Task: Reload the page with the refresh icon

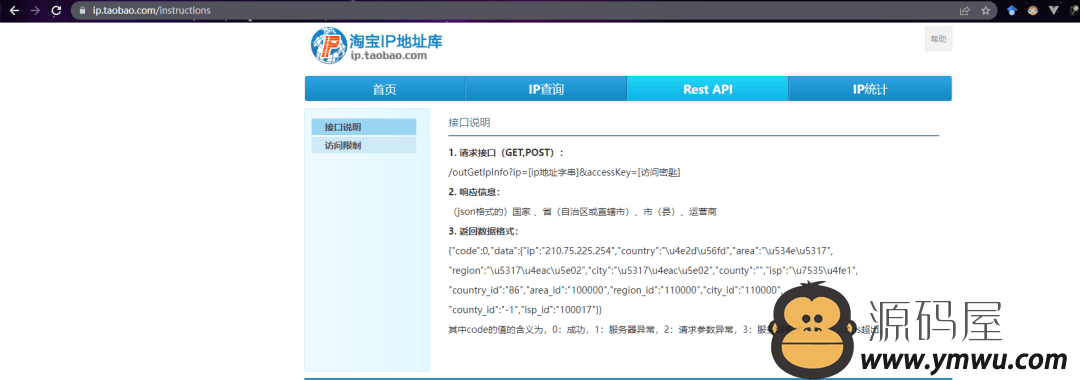Action: click(x=56, y=10)
